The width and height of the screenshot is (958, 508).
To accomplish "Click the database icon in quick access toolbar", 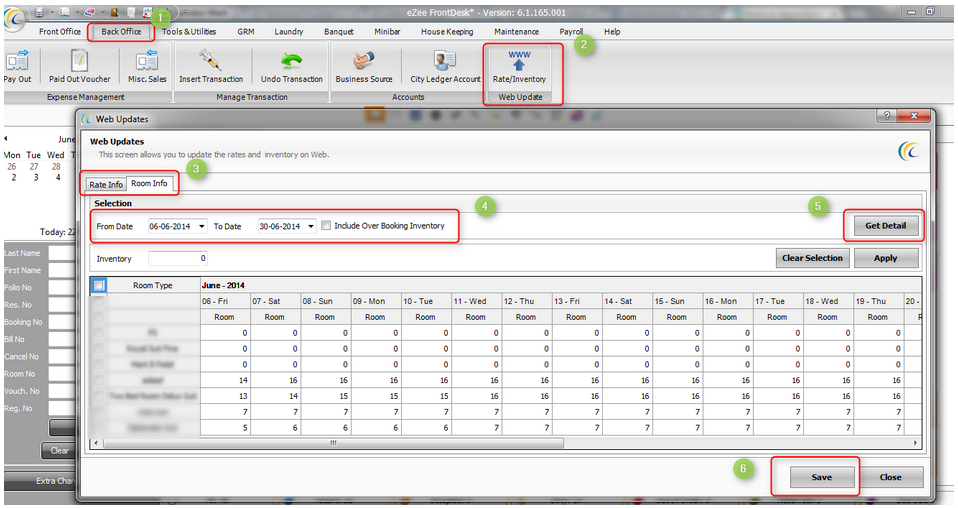I will 39,12.
